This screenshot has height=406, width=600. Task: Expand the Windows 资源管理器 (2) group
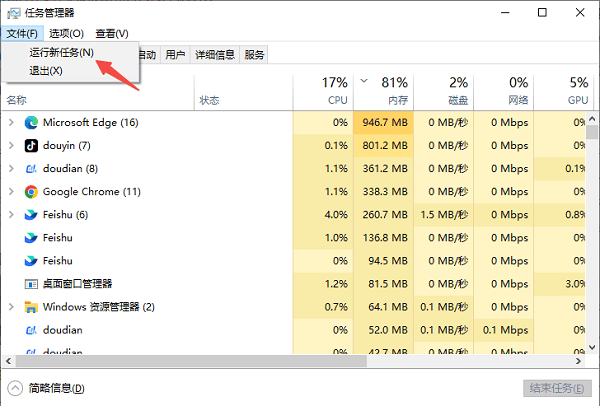pyautogui.click(x=11, y=306)
